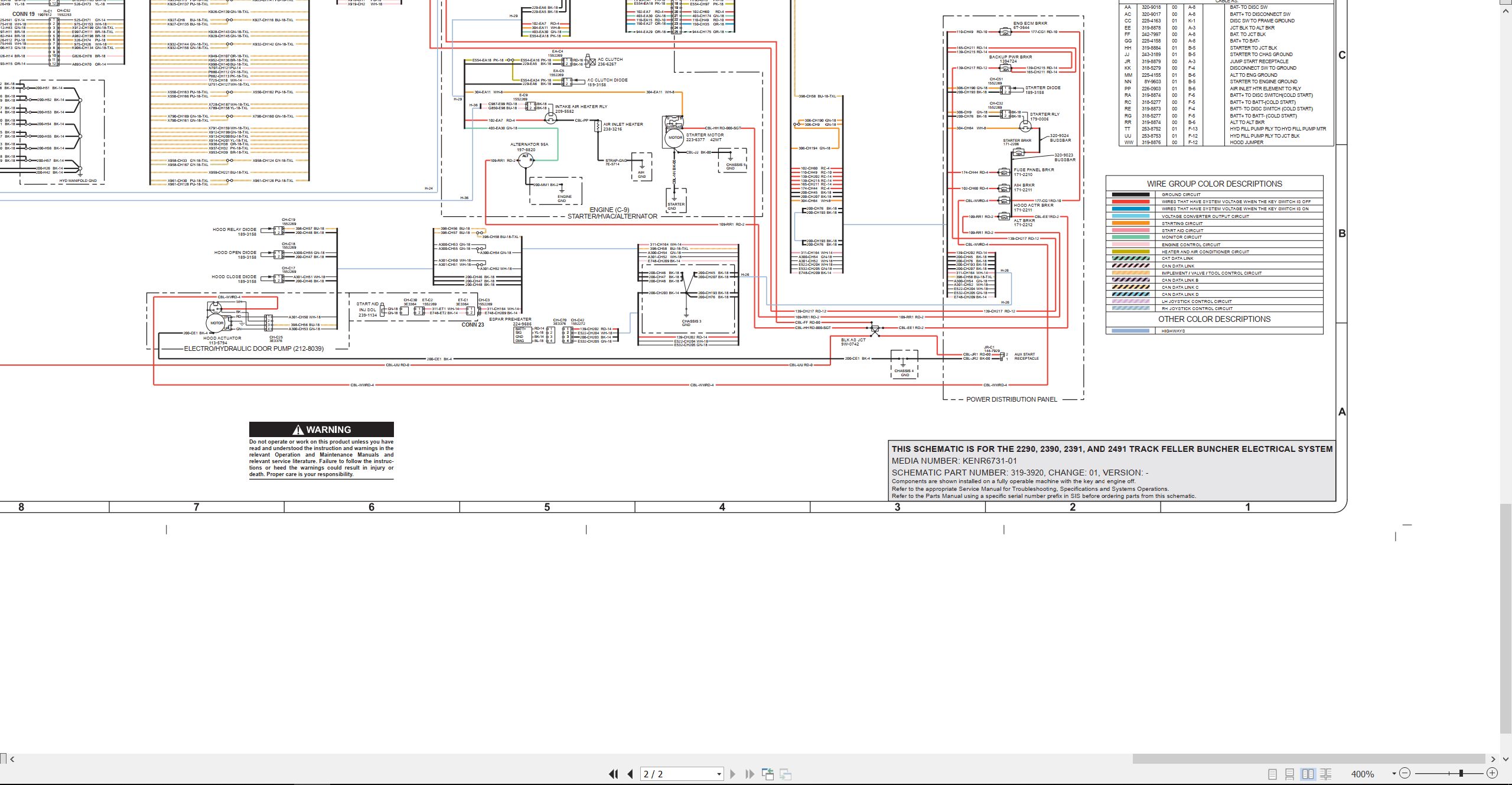Click the zoom in plus button
This screenshot has height=785, width=1512.
(1492, 773)
